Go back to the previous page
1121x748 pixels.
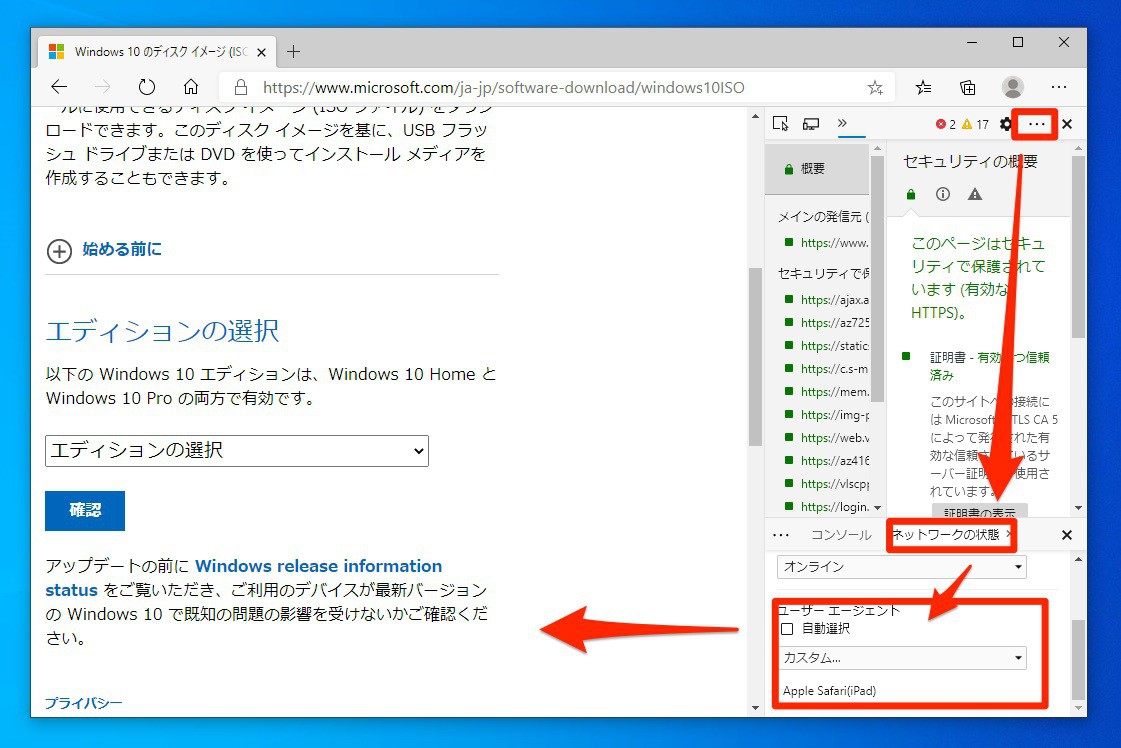(x=59, y=87)
